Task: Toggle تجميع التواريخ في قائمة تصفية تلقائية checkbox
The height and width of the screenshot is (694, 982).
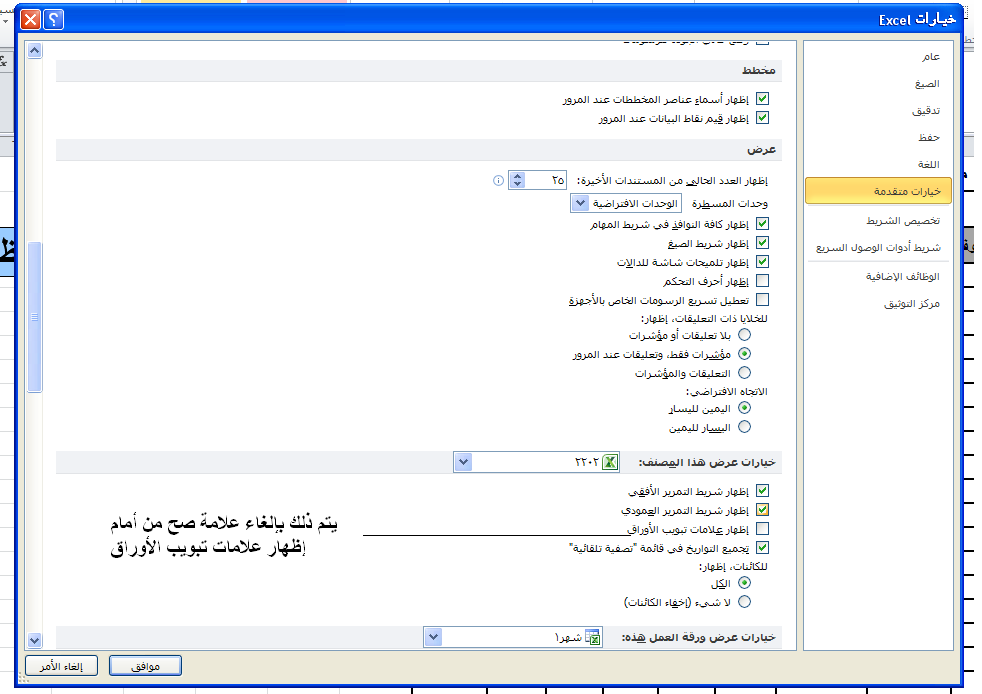Action: [x=762, y=548]
